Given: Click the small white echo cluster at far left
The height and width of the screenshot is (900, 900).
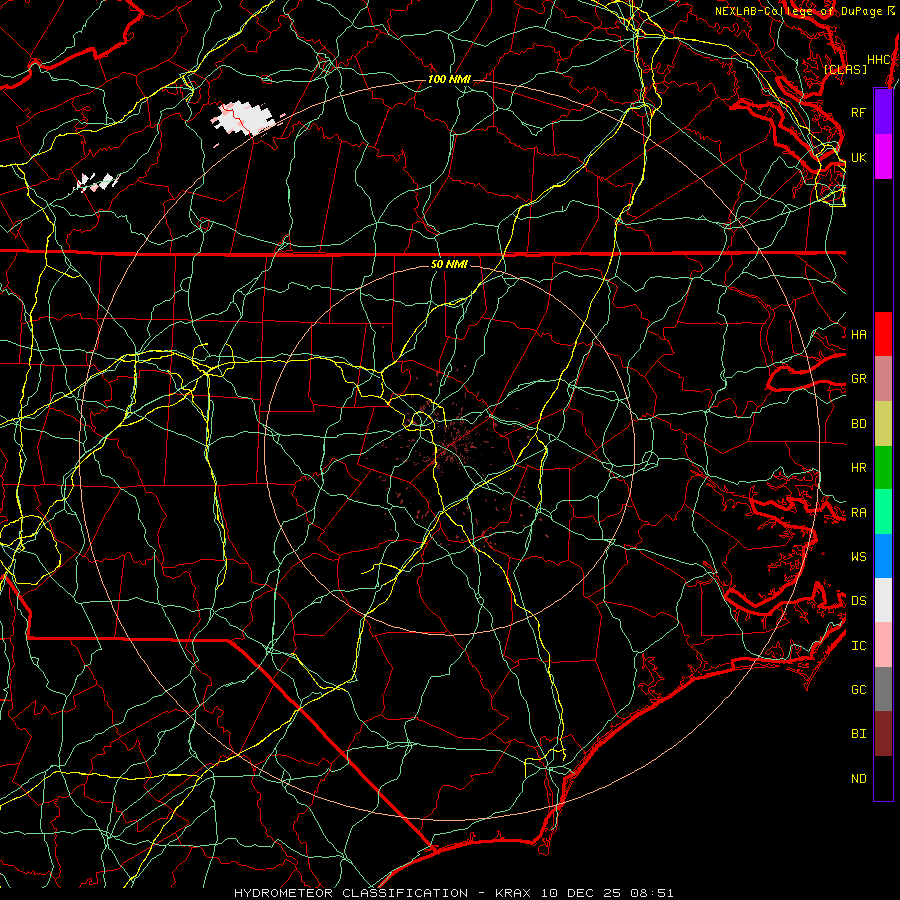Looking at the screenshot, I should [x=96, y=182].
